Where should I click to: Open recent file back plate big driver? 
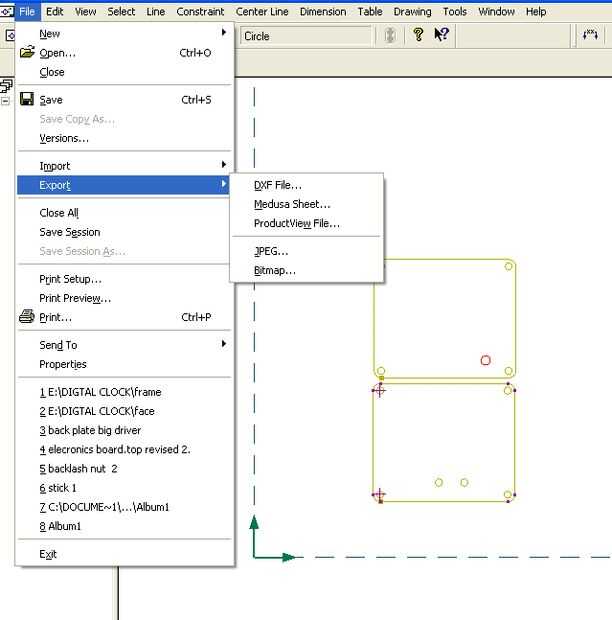[x=123, y=430]
